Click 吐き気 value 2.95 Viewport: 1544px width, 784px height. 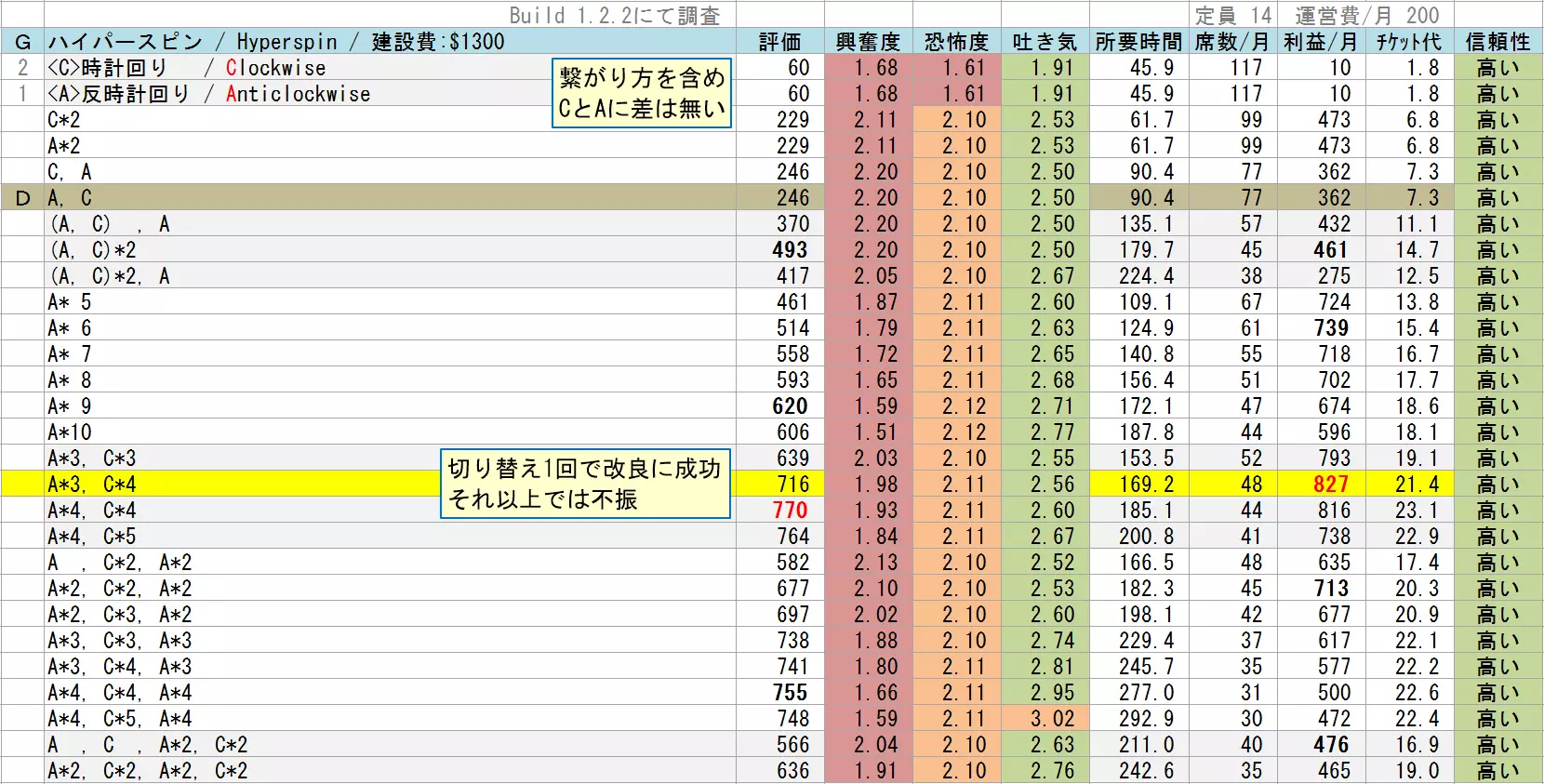tap(1053, 693)
